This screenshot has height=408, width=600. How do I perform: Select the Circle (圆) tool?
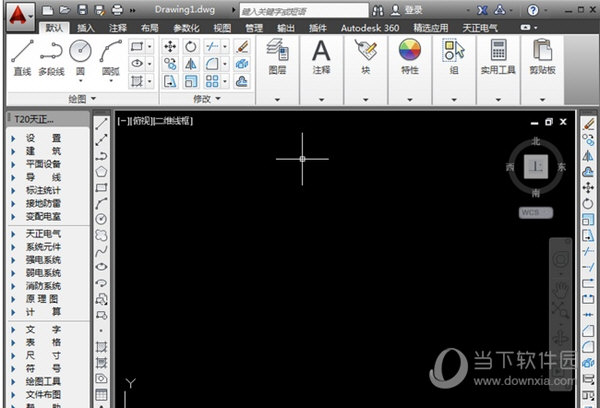(80, 57)
